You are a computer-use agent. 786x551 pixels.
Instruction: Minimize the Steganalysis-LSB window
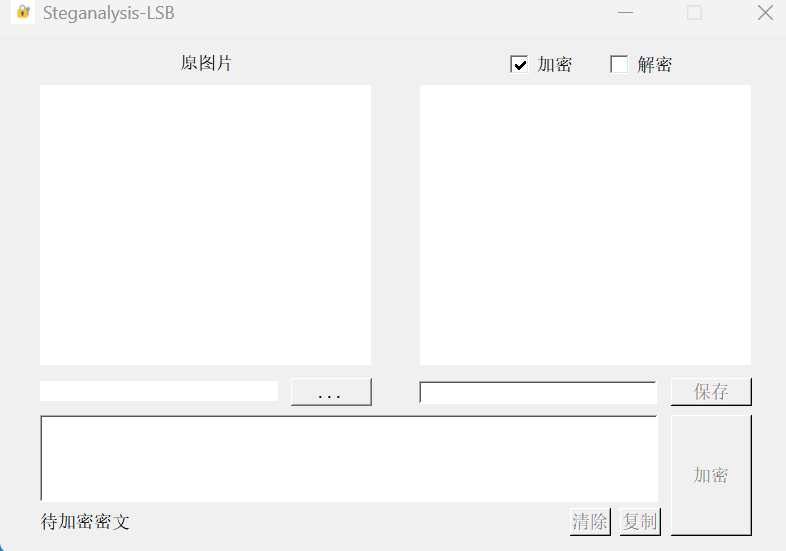(x=625, y=13)
